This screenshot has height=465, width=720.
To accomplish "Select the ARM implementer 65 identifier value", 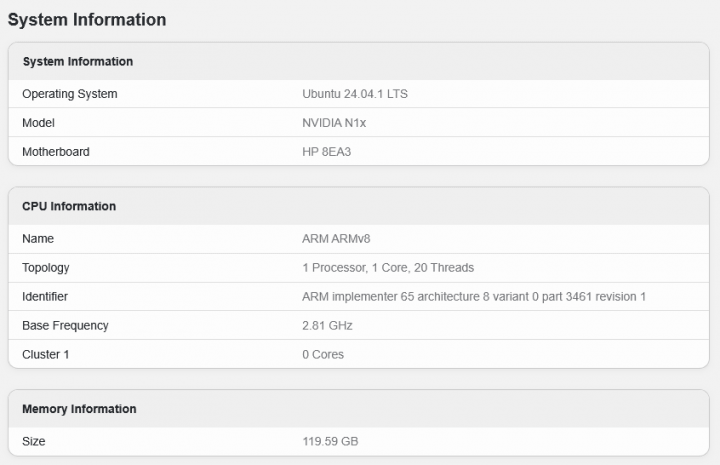I will pyautogui.click(x=473, y=297).
